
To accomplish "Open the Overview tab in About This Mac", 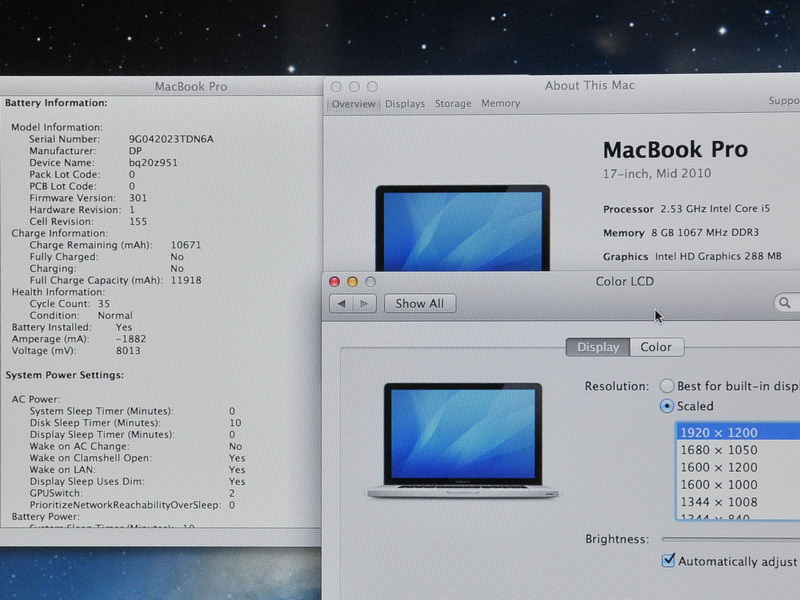I will point(353,104).
